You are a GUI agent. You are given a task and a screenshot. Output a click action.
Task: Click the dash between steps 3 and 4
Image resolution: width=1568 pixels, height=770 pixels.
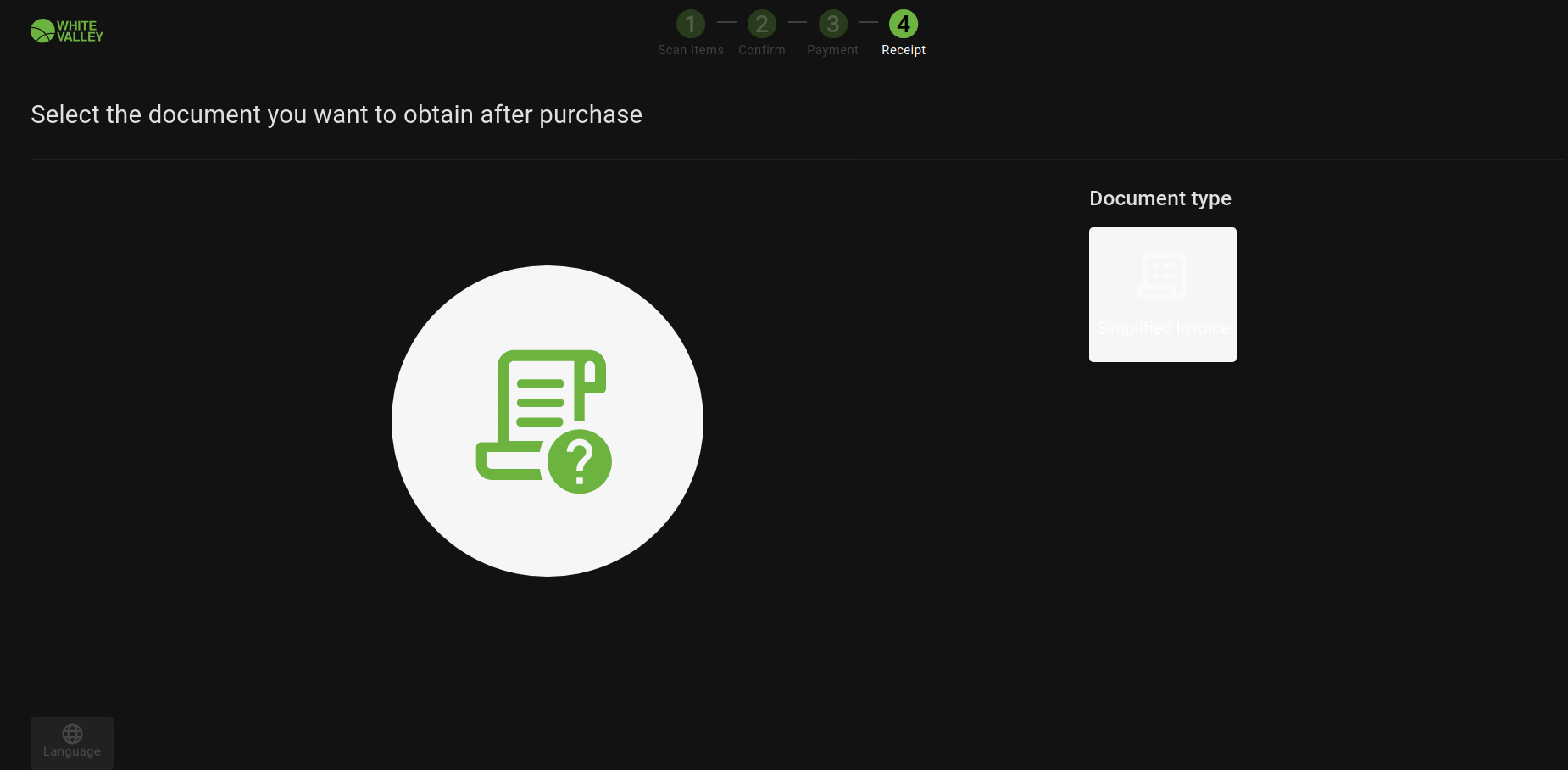868,22
